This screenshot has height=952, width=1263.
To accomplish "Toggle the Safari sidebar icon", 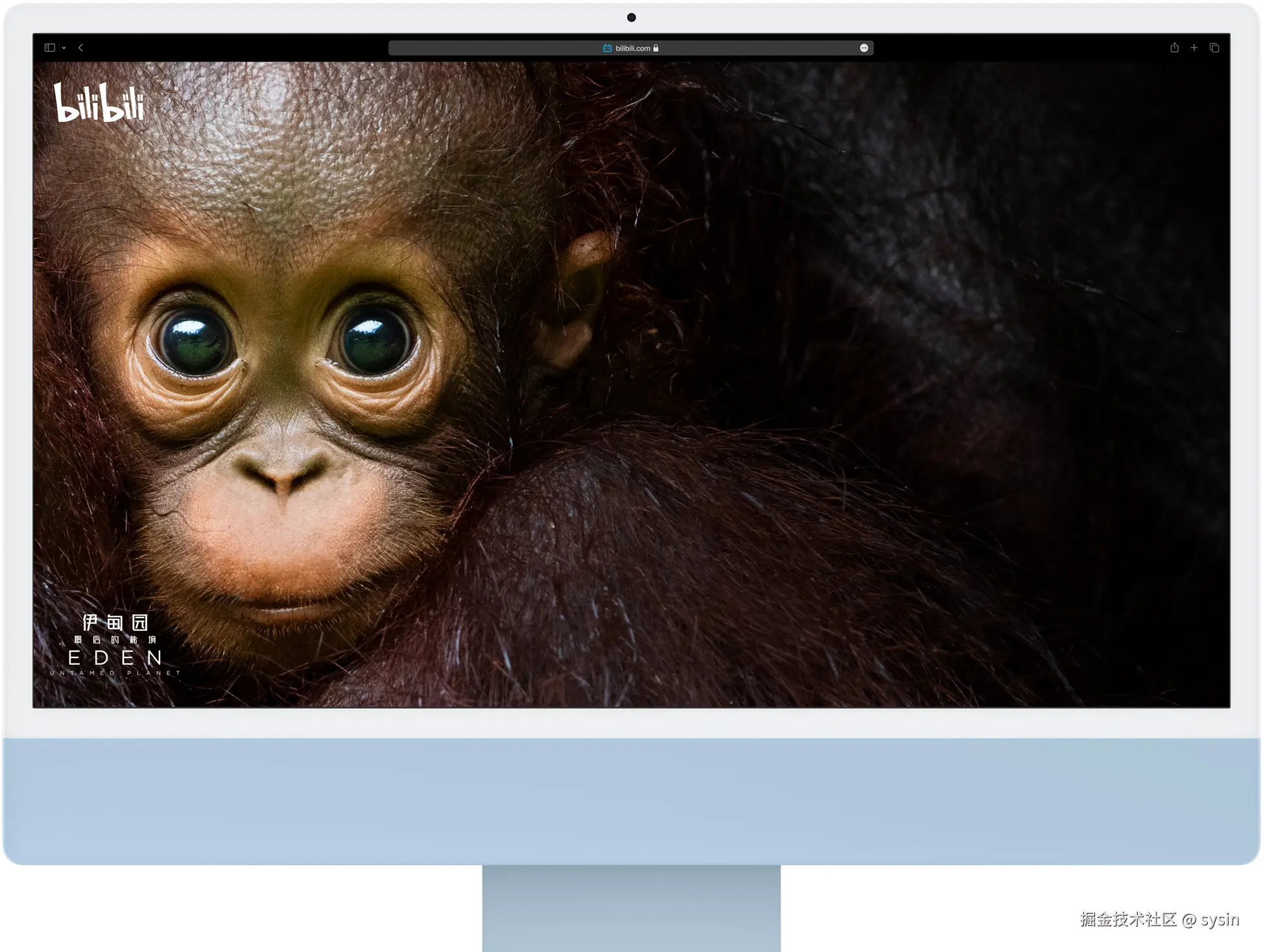I will point(50,47).
